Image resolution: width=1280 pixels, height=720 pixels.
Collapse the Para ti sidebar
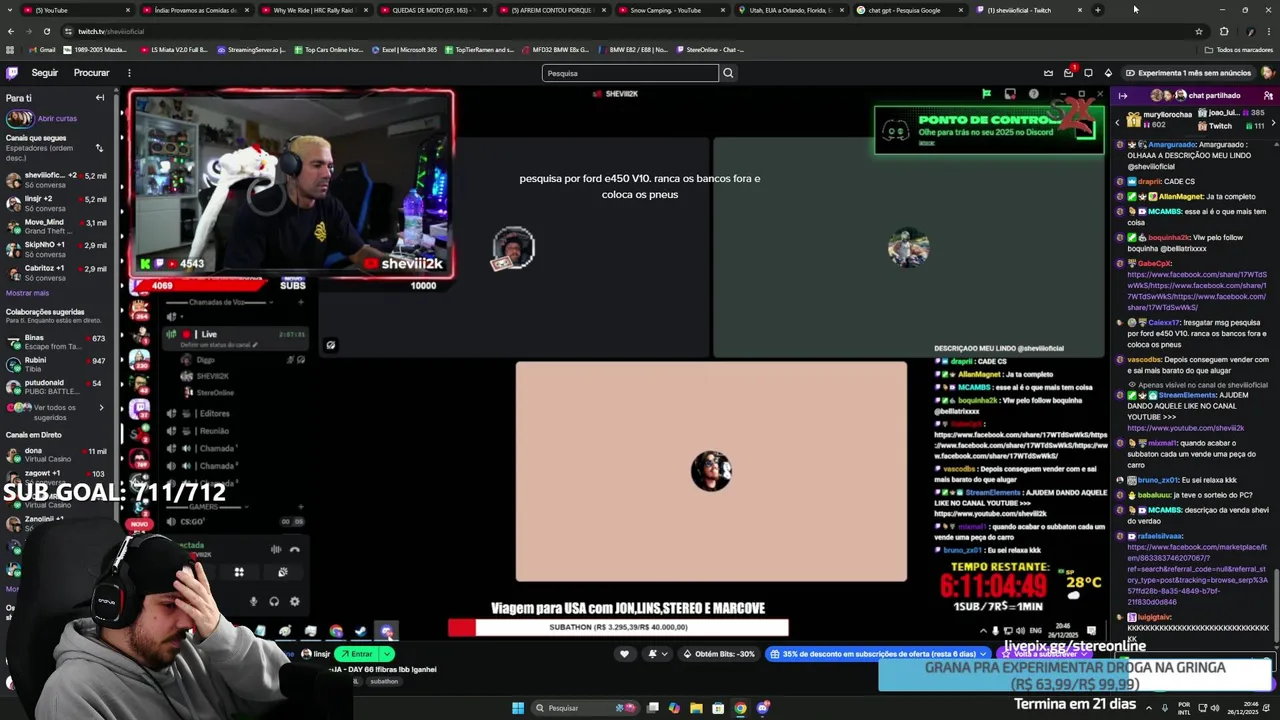[x=100, y=98]
